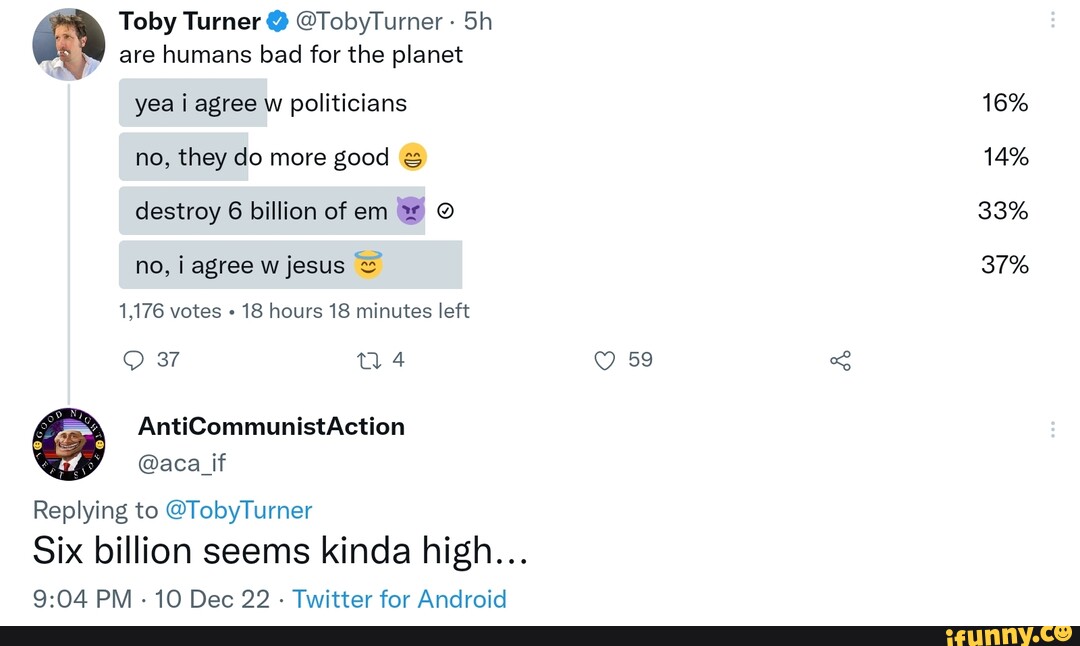Click the 'Twitter for Android' source link

coord(399,598)
